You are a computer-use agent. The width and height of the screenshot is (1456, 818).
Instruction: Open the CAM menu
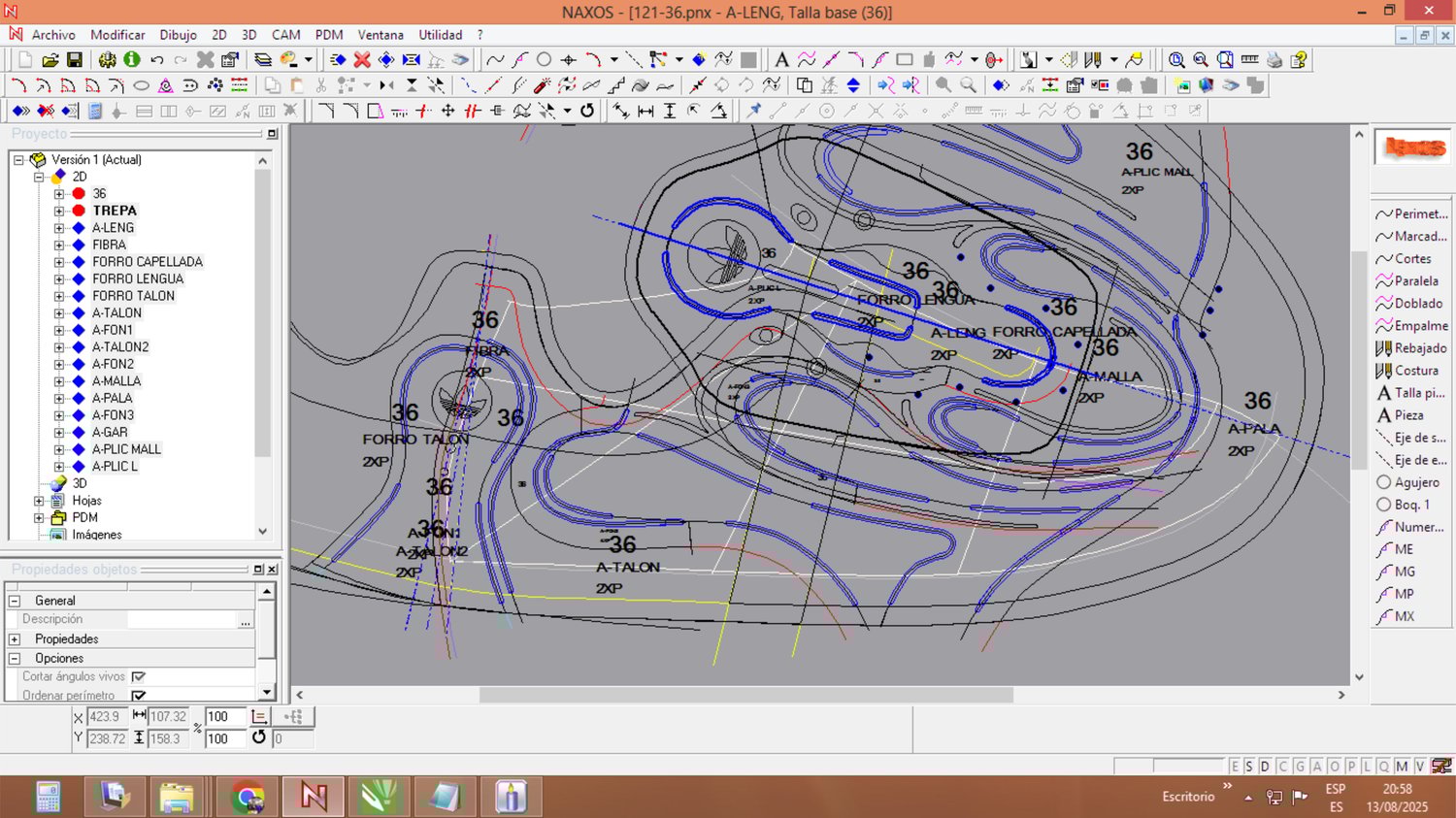pyautogui.click(x=285, y=35)
